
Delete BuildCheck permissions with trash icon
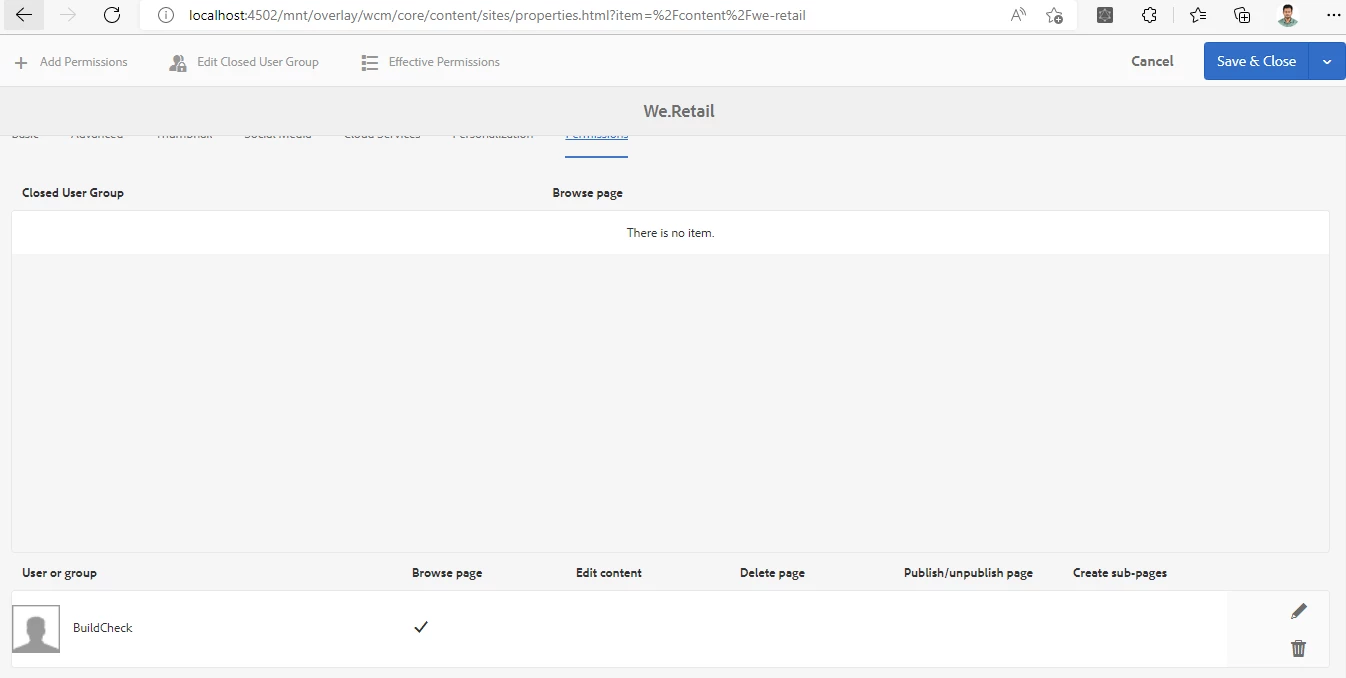[x=1298, y=648]
